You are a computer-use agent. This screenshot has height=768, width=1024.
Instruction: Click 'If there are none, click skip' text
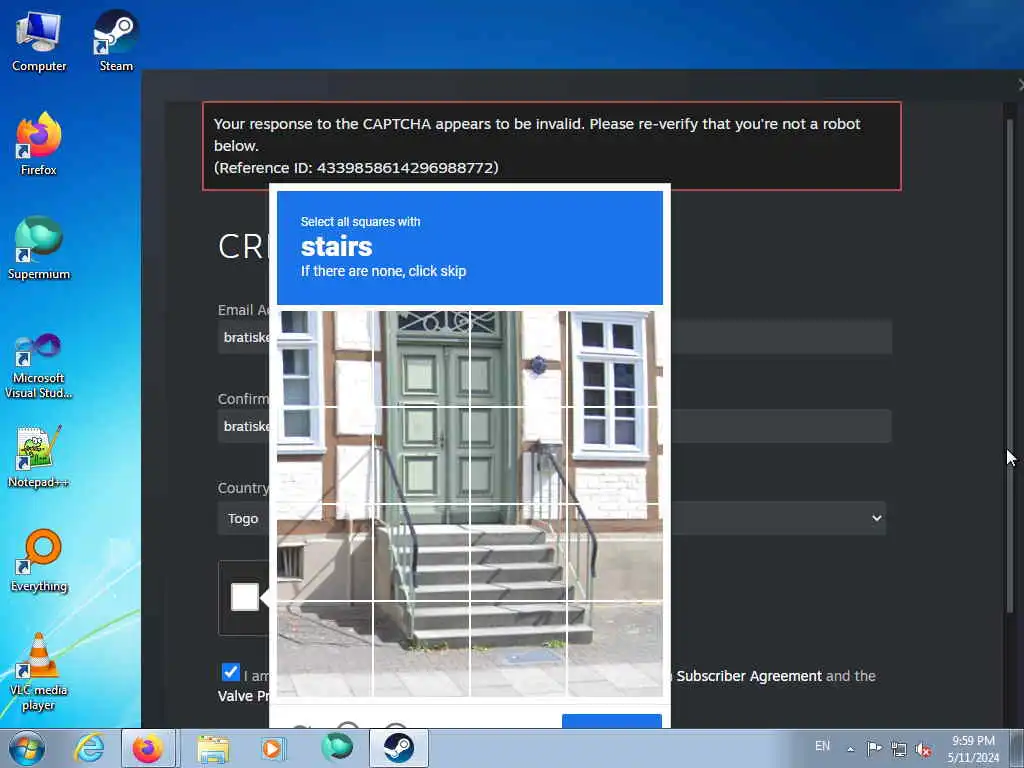[x=383, y=271]
